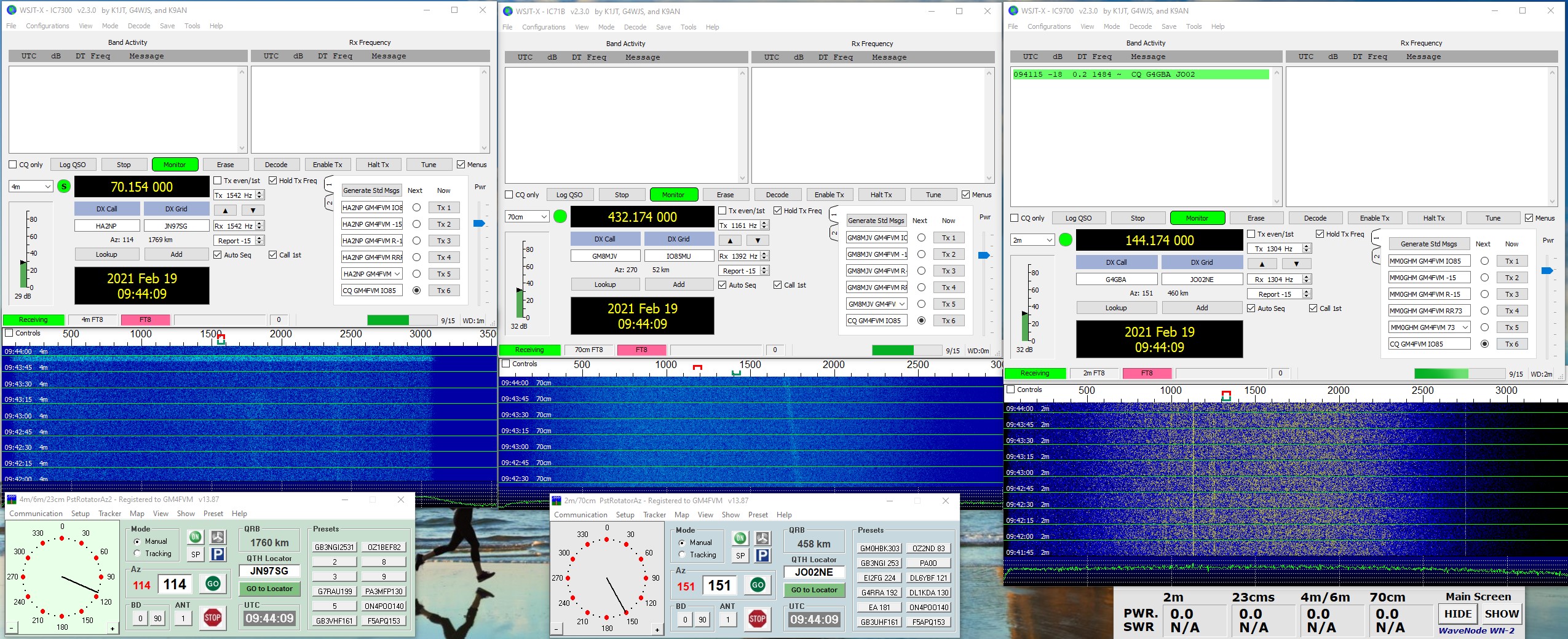Viewport: 1568px width, 639px height.
Task: Click the SP short-path icon in 2m PstRotator
Action: click(x=741, y=554)
